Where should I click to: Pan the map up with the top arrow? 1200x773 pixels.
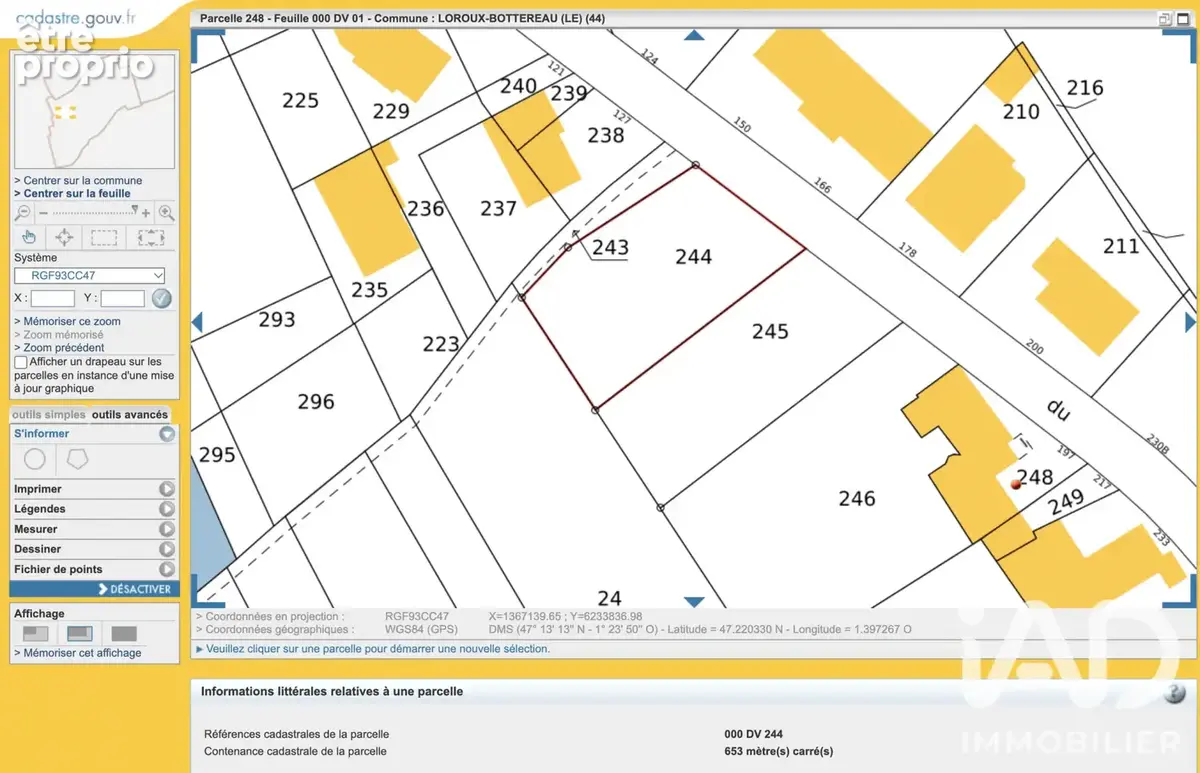click(x=694, y=35)
